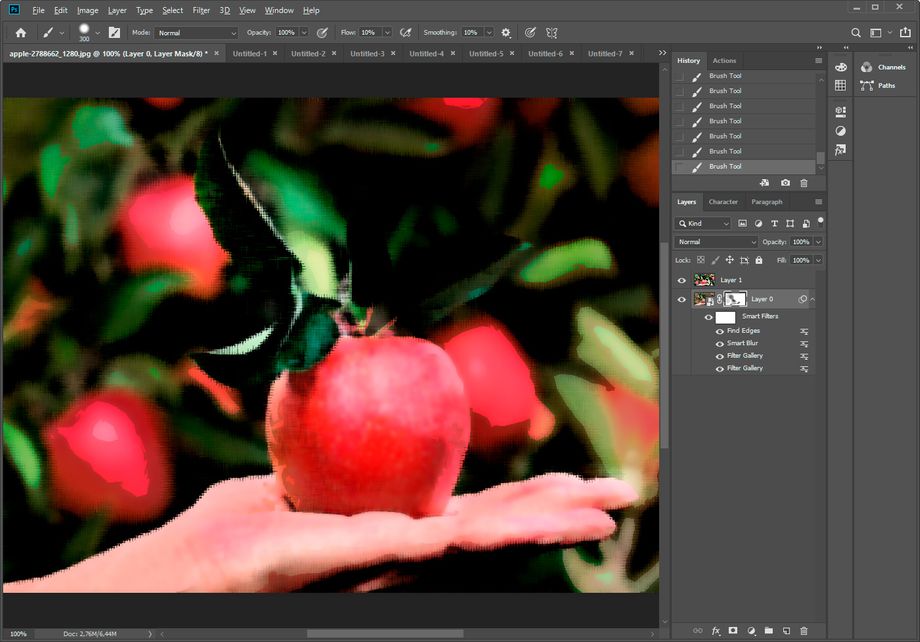Screen dimensions: 920x642
Task: Click the Delete Layer trash icon
Action: click(x=805, y=630)
